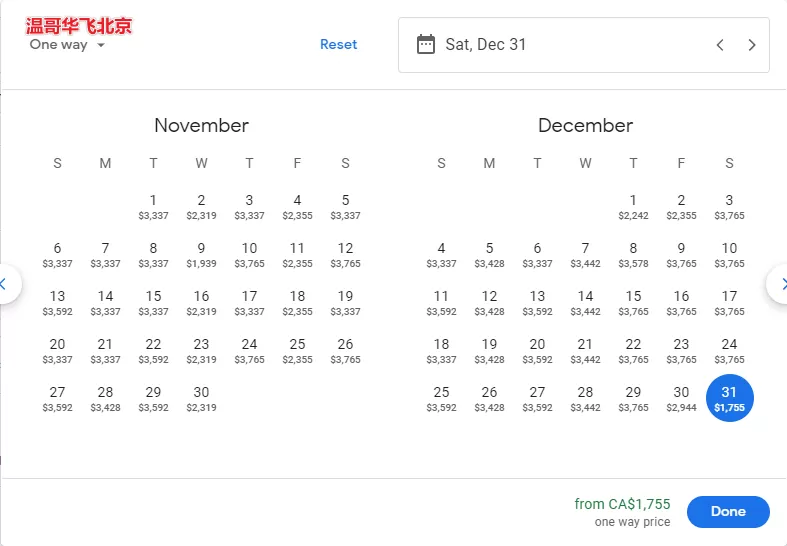Click the Sat, Dec 31 date field

[584, 45]
